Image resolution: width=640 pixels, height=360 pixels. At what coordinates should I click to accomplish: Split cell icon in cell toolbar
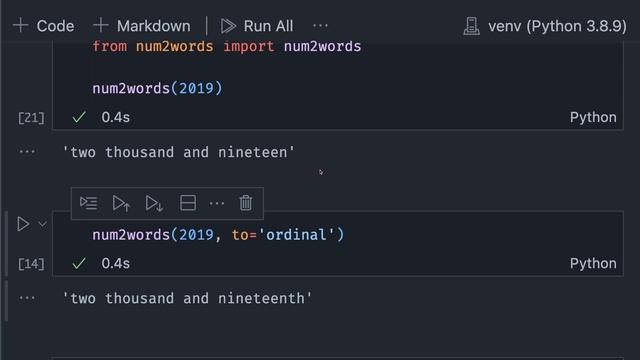pyautogui.click(x=188, y=203)
